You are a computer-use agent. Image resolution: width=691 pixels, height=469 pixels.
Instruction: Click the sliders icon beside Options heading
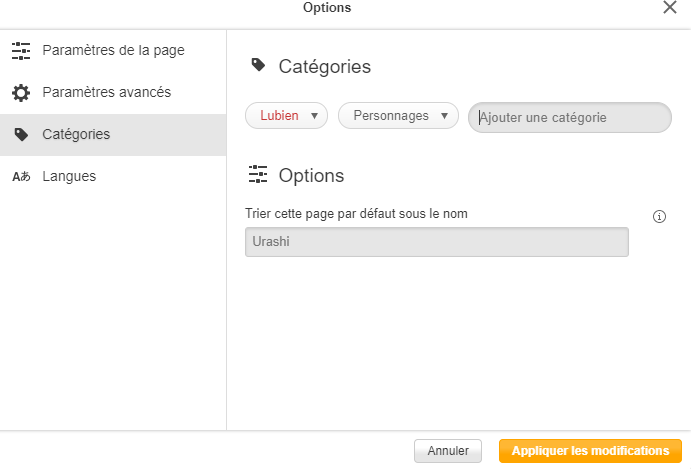(x=258, y=175)
